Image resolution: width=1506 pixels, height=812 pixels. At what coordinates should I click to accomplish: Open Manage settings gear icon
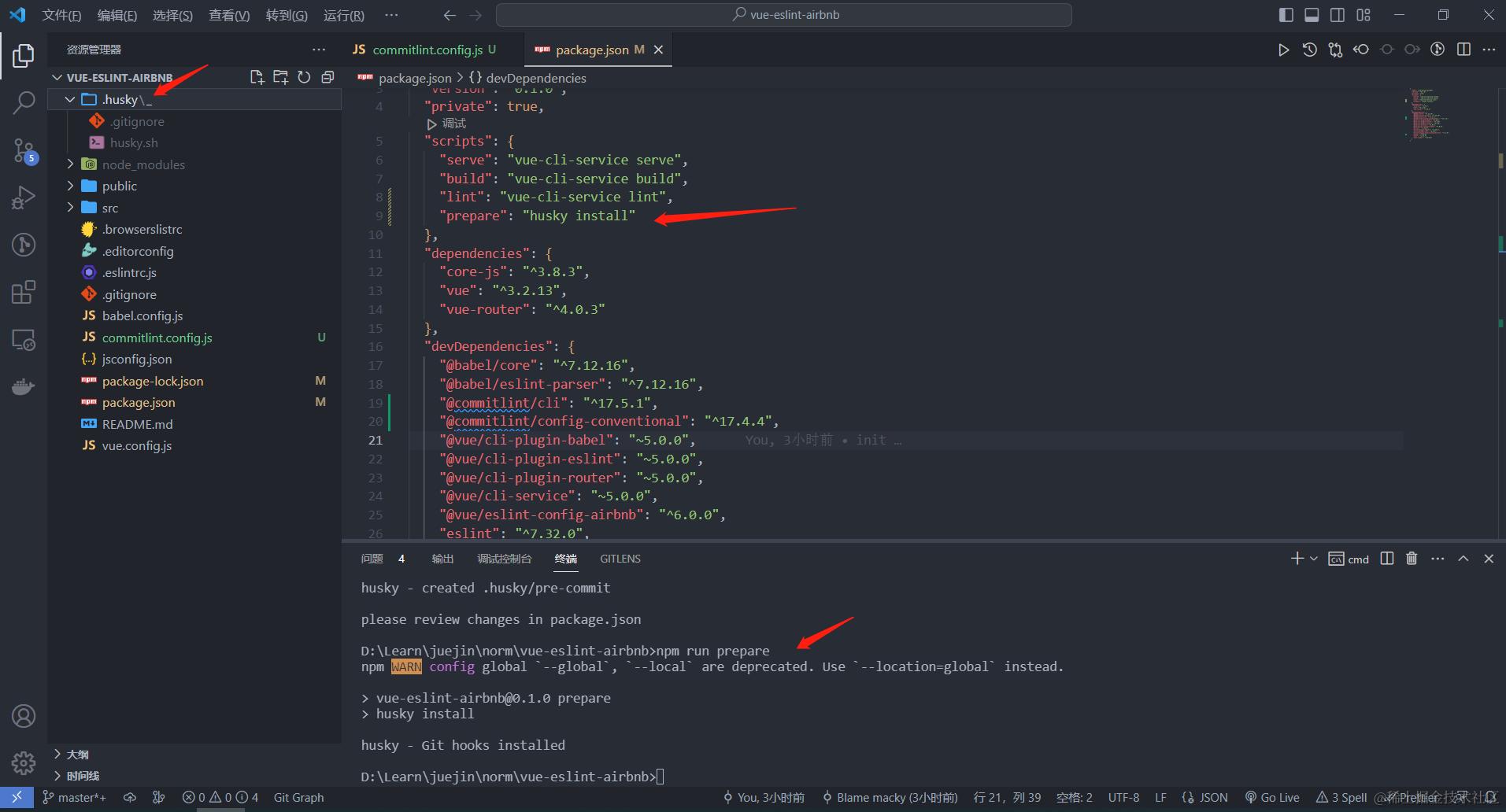point(24,762)
